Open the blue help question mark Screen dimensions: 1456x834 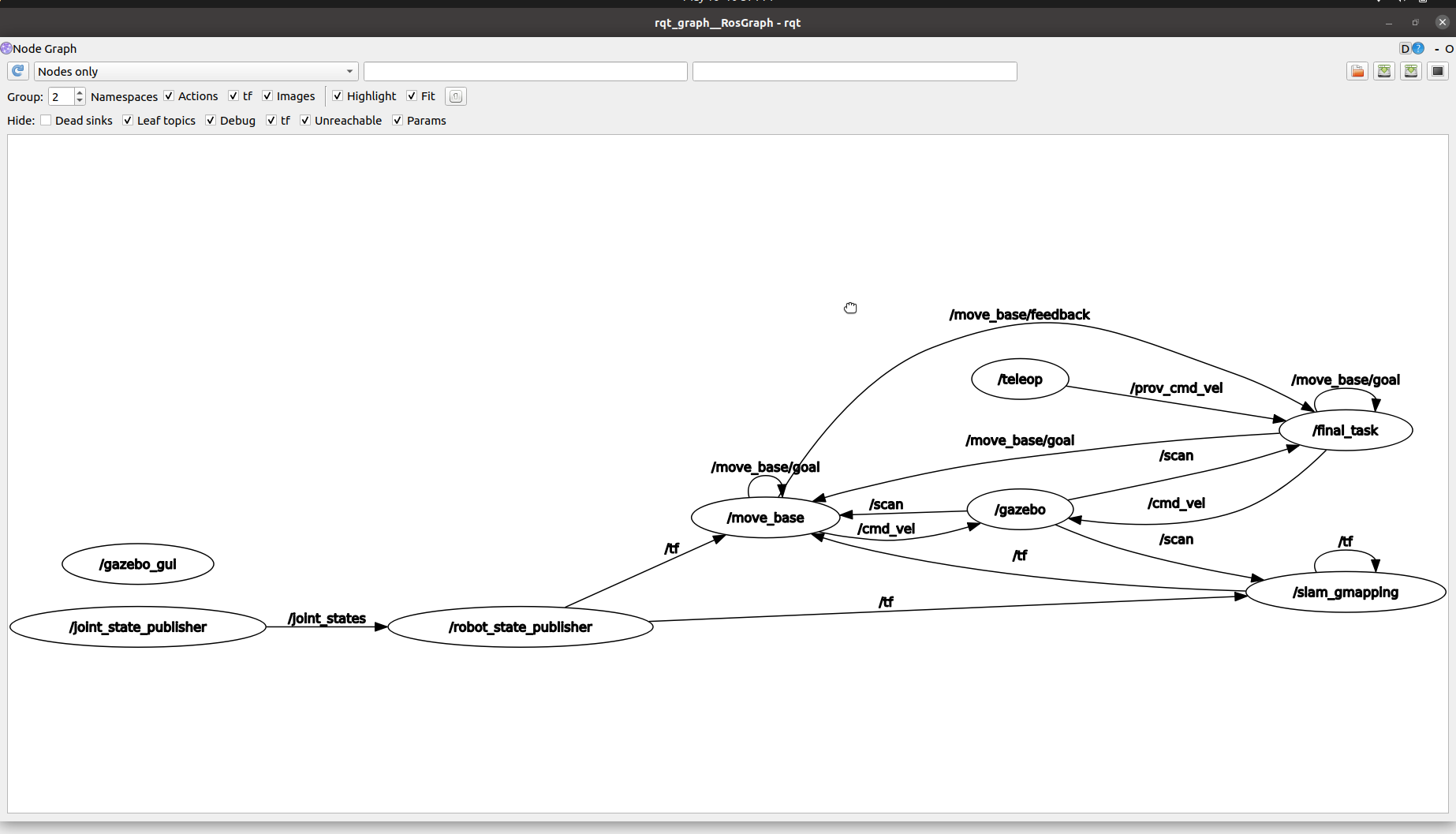[x=1418, y=48]
